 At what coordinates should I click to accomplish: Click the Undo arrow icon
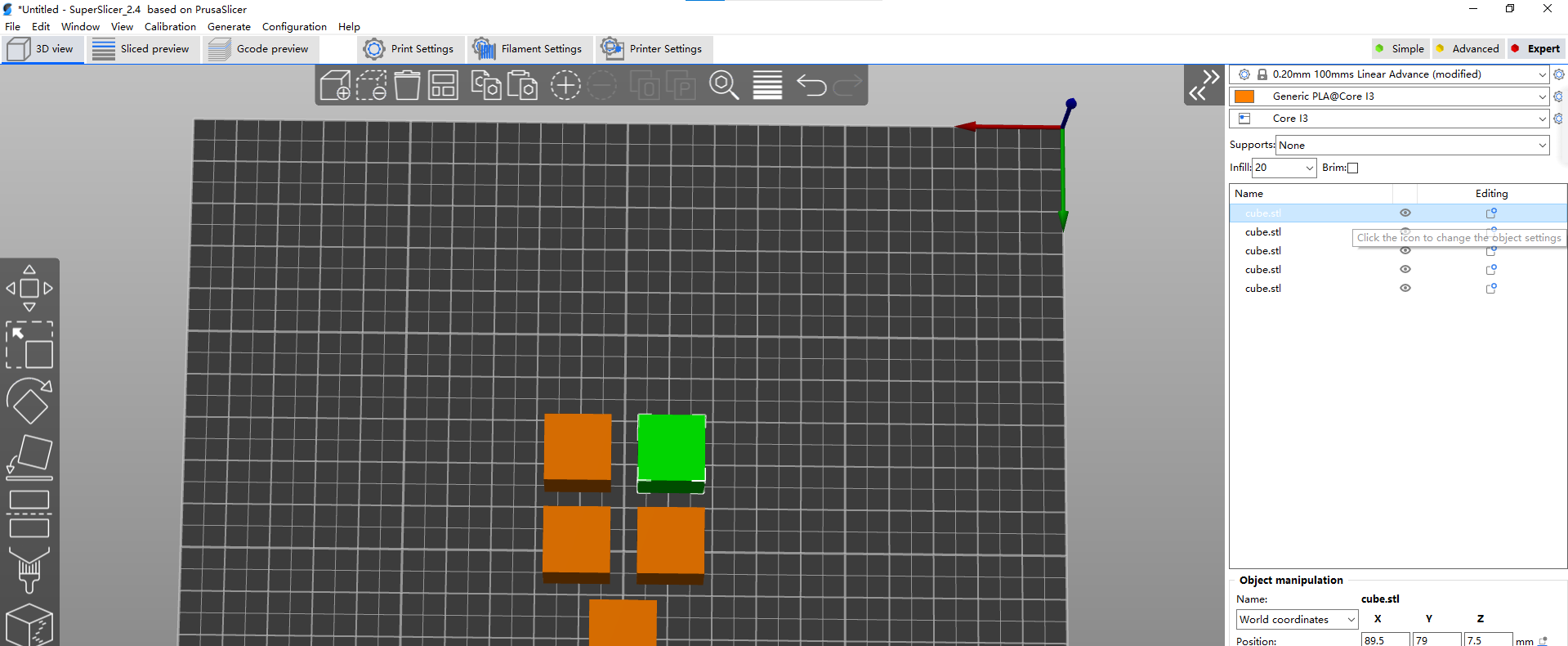pos(811,85)
